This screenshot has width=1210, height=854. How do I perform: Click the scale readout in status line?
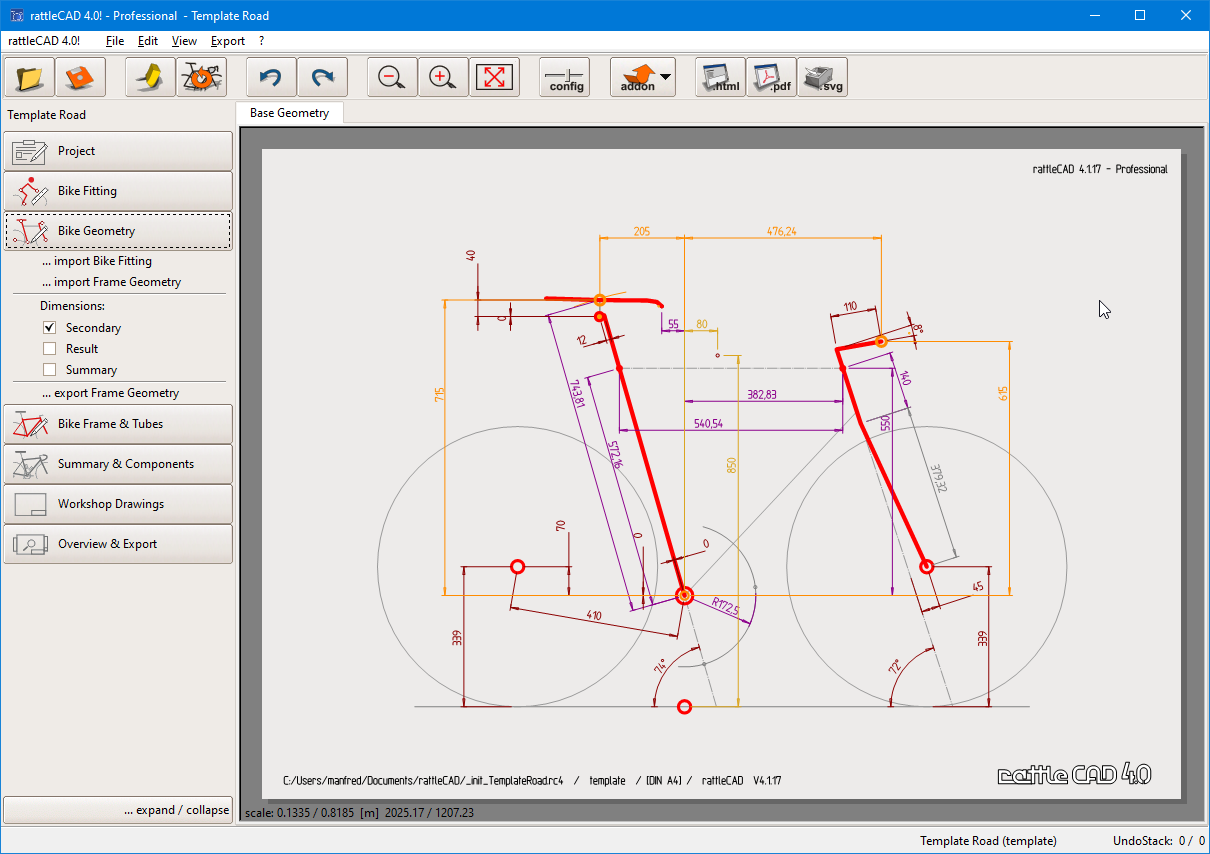360,813
